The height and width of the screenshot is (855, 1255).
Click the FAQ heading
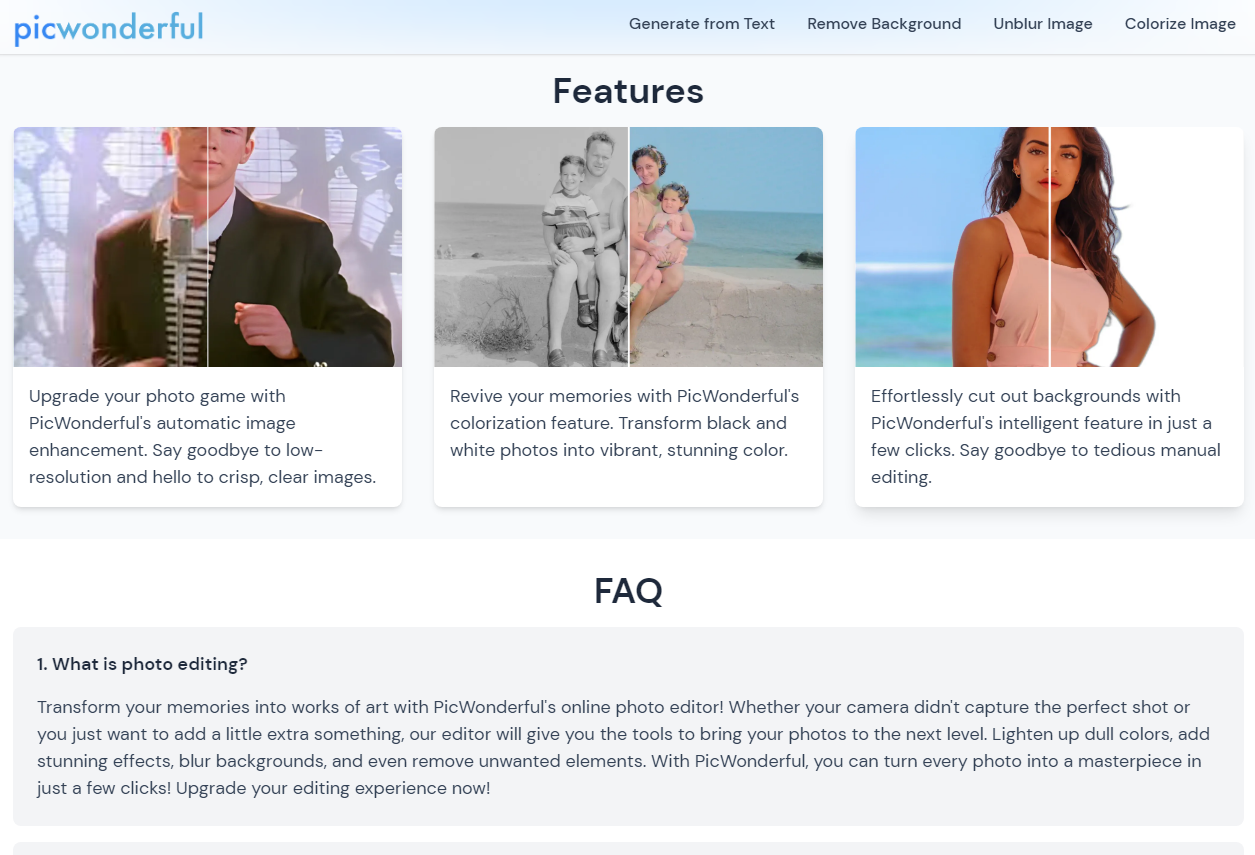[628, 590]
